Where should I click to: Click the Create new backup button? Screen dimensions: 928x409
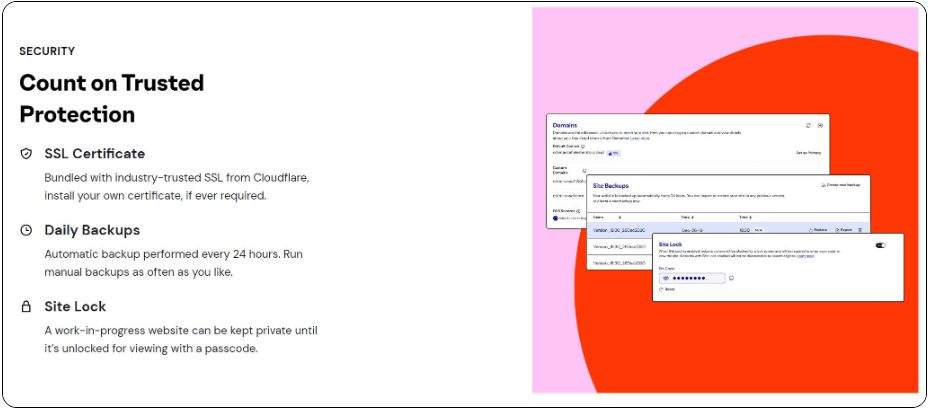(841, 185)
